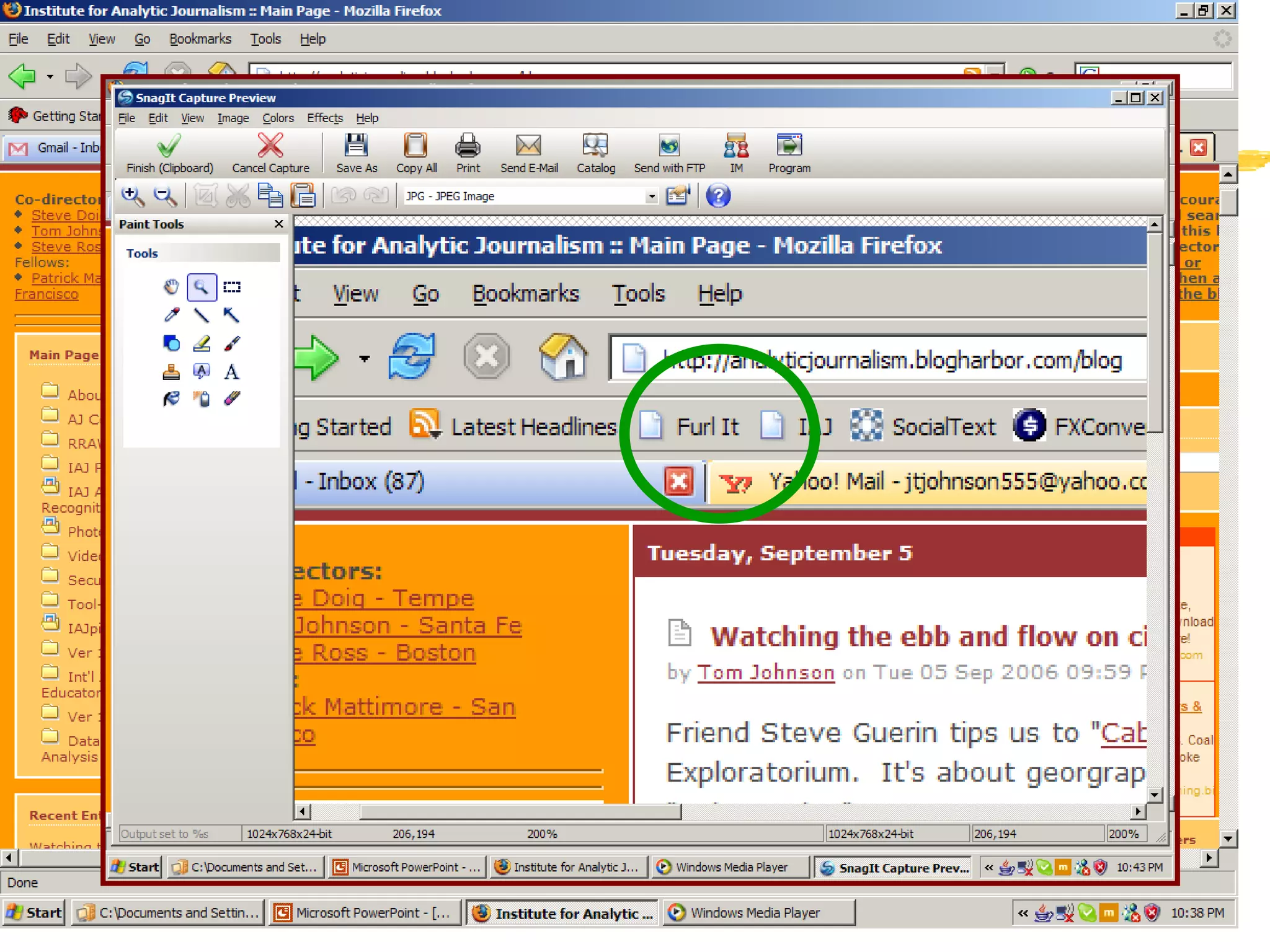Expand hidden system tray icons chevron

[x=1023, y=913]
